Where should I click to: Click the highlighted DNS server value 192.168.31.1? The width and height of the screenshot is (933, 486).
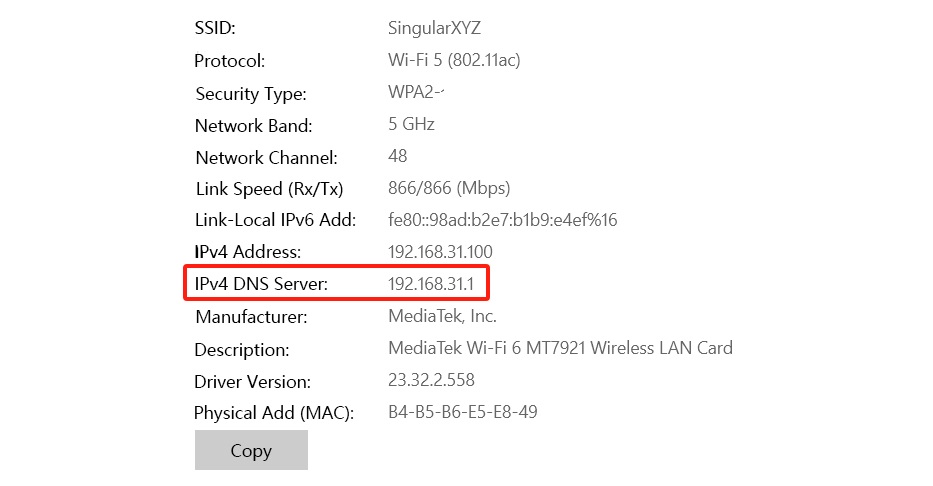[x=431, y=284]
